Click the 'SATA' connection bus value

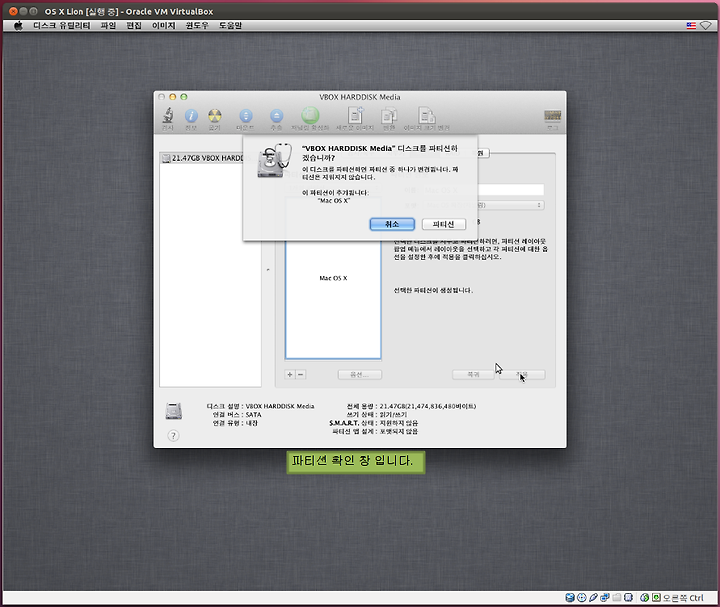click(253, 415)
